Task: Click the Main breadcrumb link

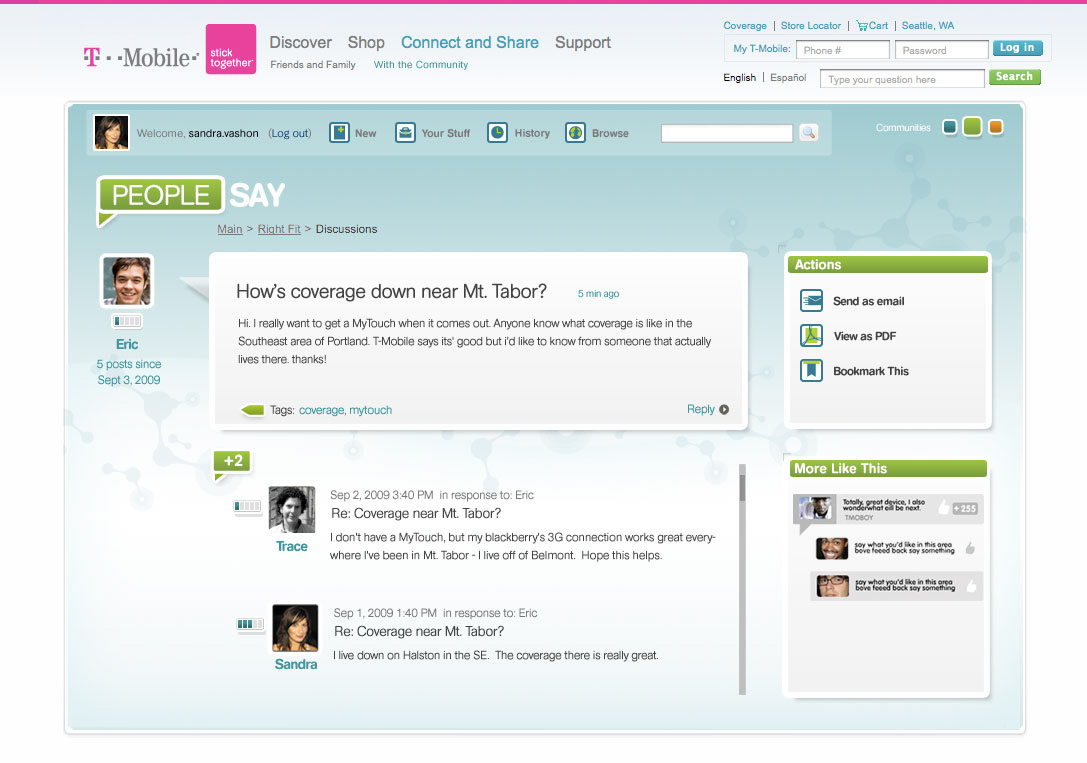Action: click(x=229, y=229)
